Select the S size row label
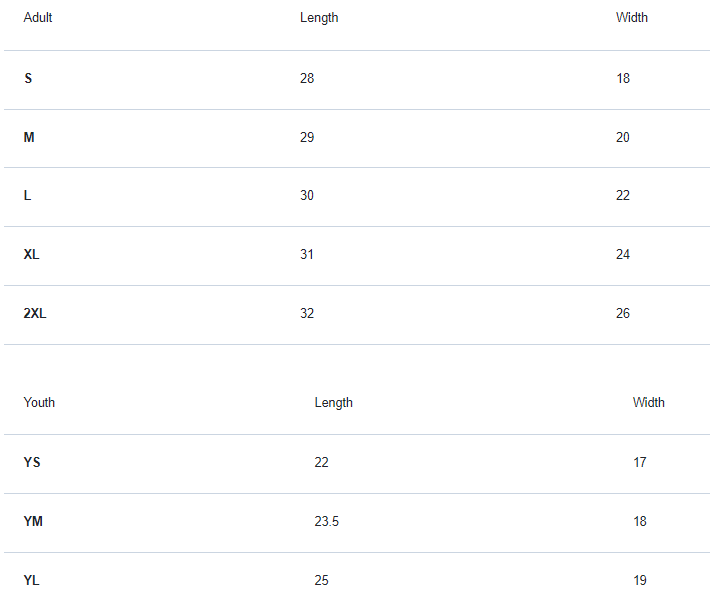Image resolution: width=710 pixels, height=609 pixels. coord(28,79)
